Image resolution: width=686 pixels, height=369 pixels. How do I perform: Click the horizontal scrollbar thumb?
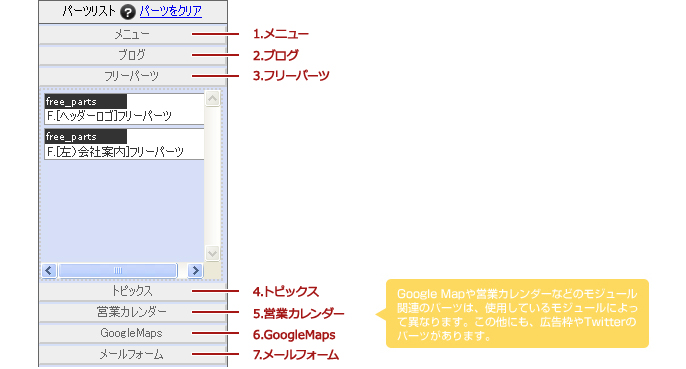click(118, 271)
